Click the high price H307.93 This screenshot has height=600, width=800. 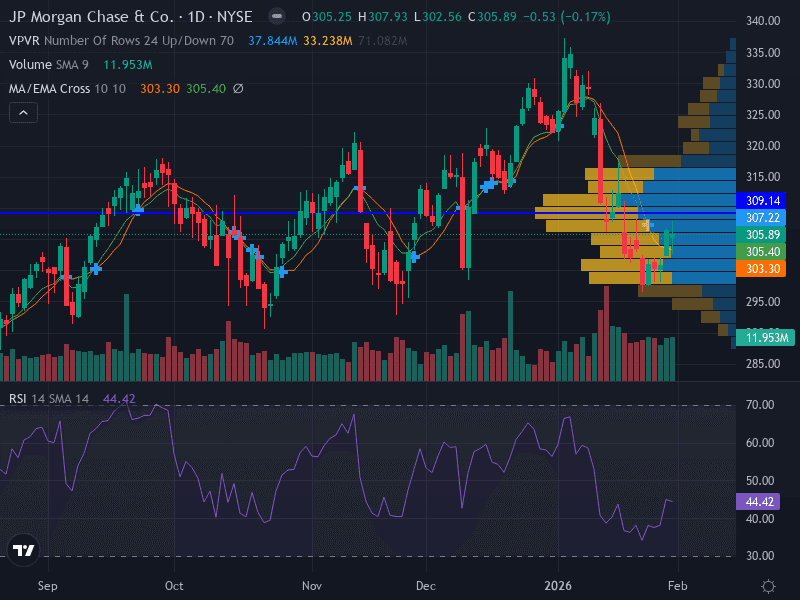tap(382, 17)
